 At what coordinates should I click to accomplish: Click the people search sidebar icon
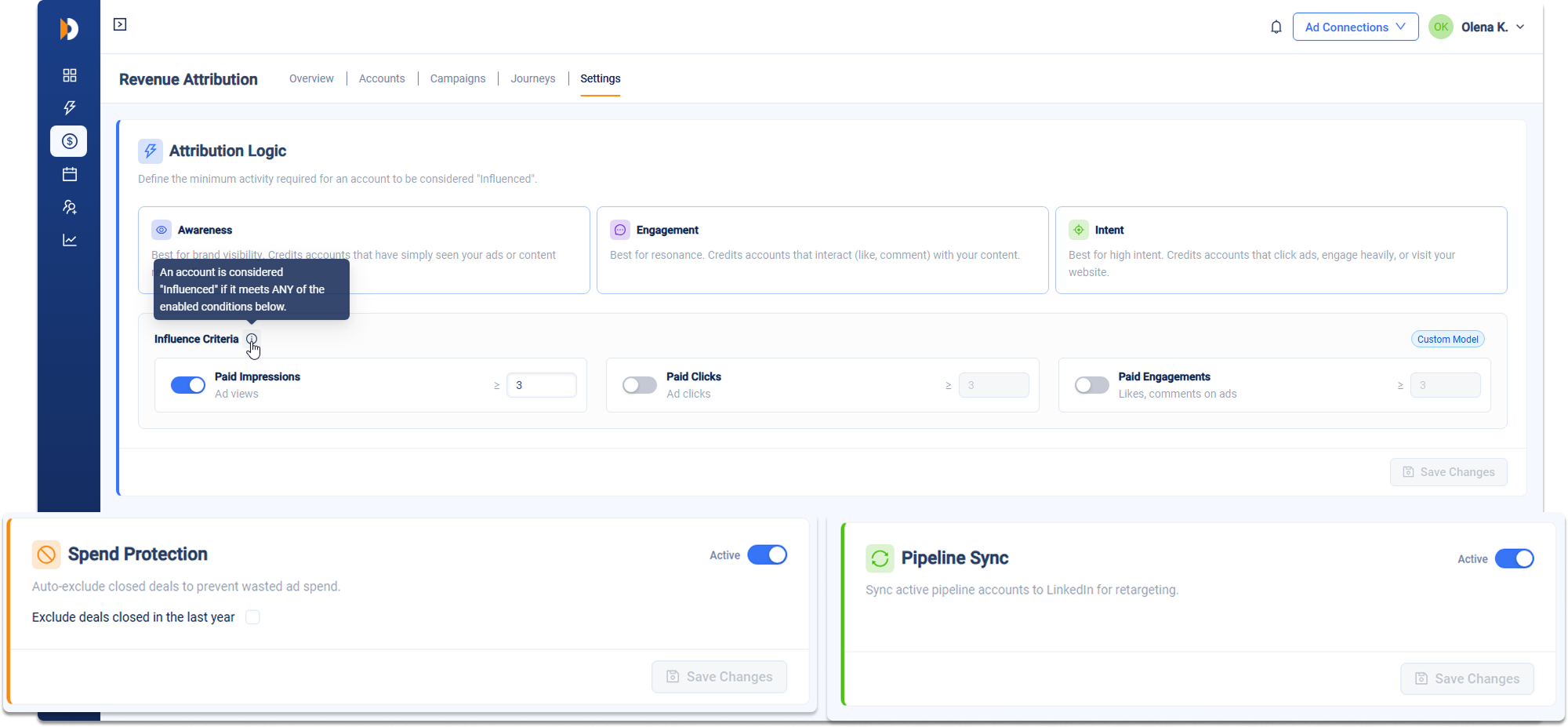point(70,207)
